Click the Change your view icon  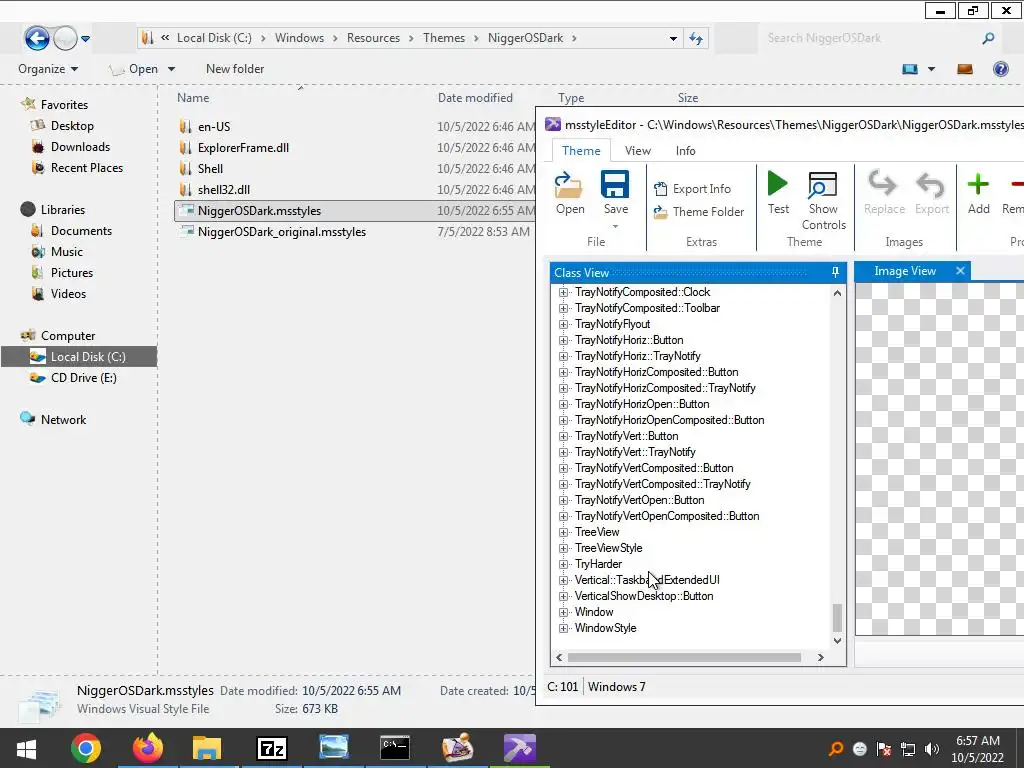[x=910, y=69]
